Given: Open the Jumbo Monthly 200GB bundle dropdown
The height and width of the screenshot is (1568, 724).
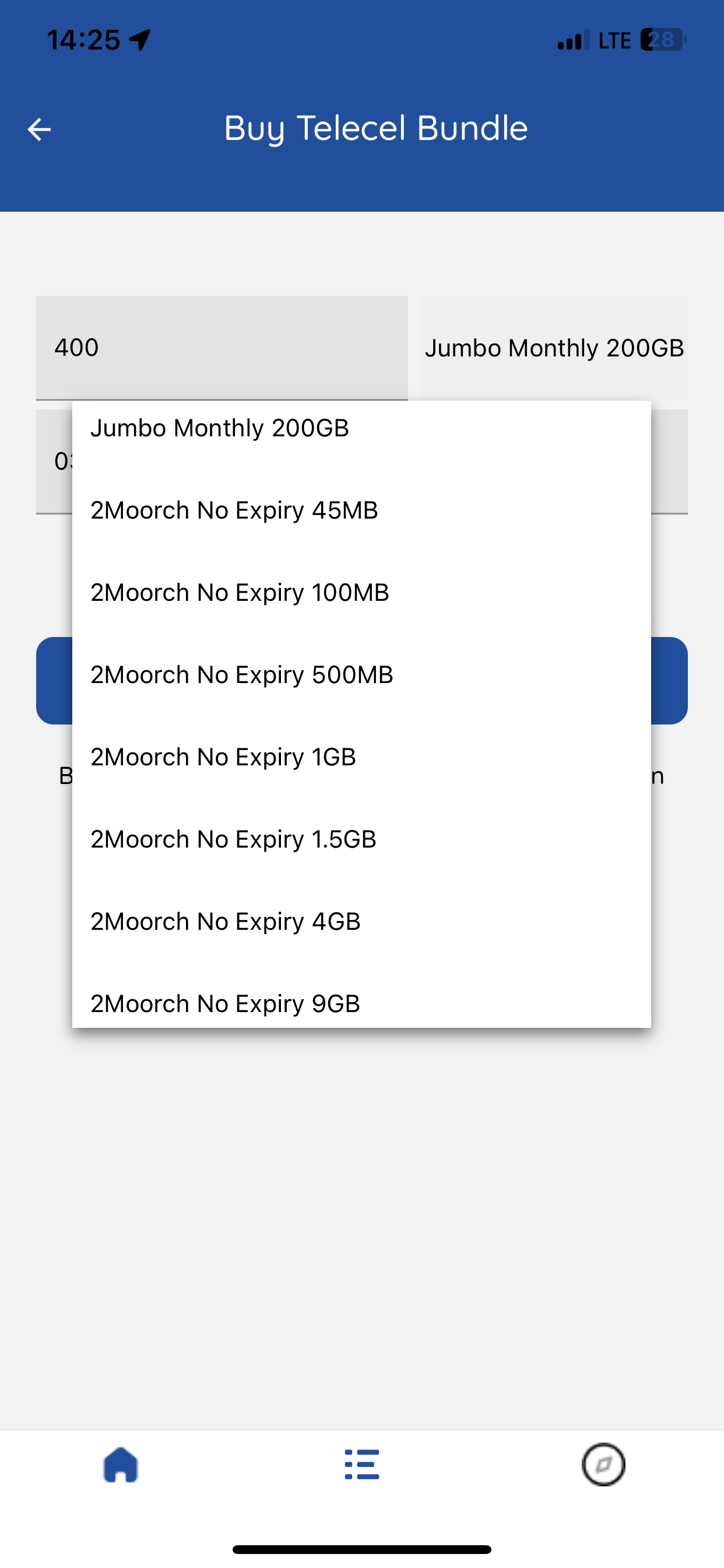Looking at the screenshot, I should [x=554, y=348].
